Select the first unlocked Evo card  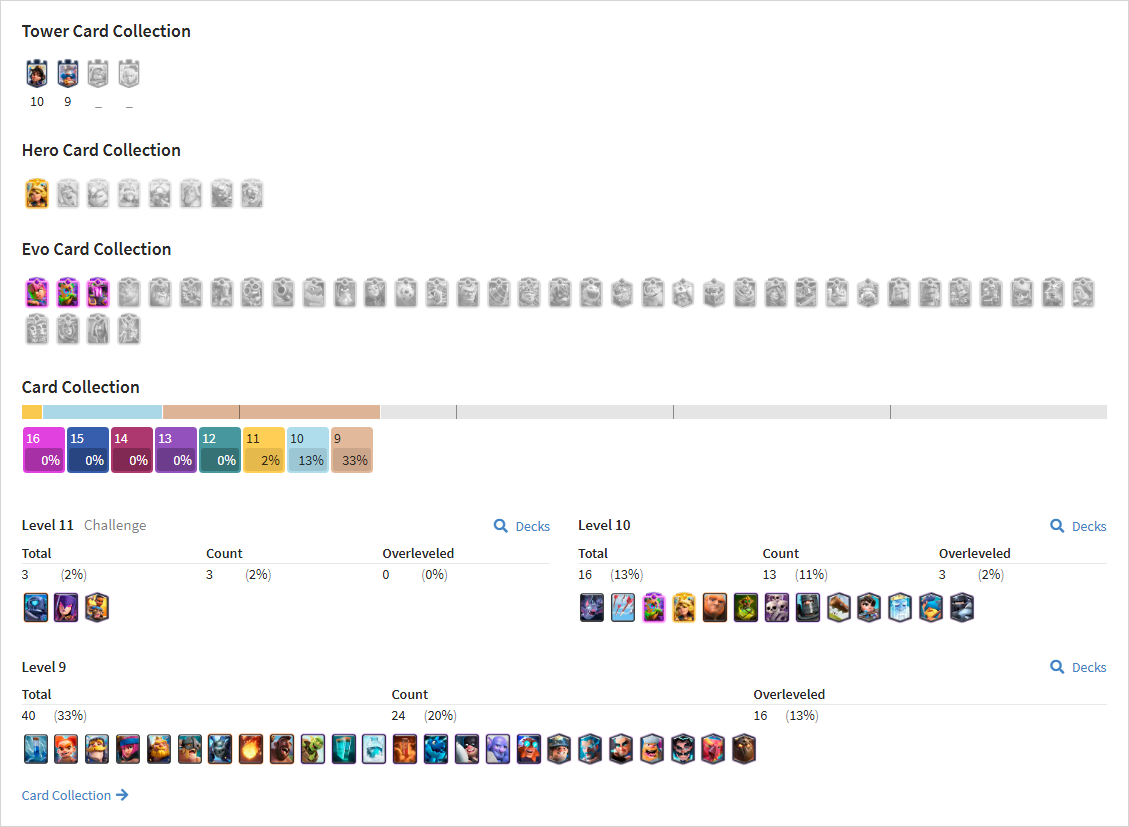tap(37, 292)
